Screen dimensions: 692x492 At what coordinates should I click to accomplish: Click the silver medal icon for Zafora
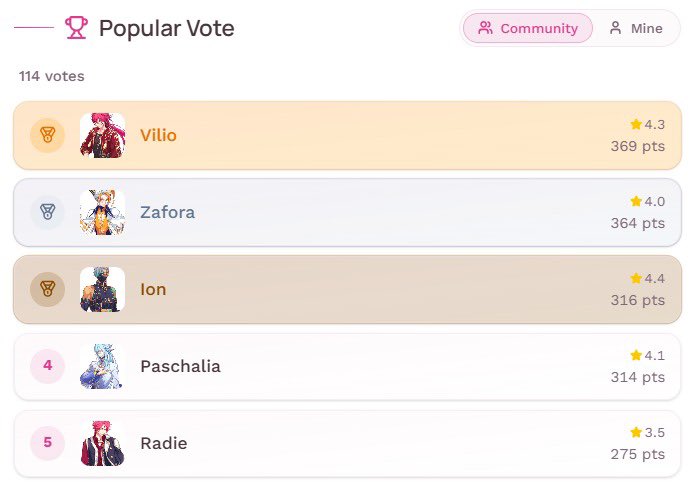48,212
